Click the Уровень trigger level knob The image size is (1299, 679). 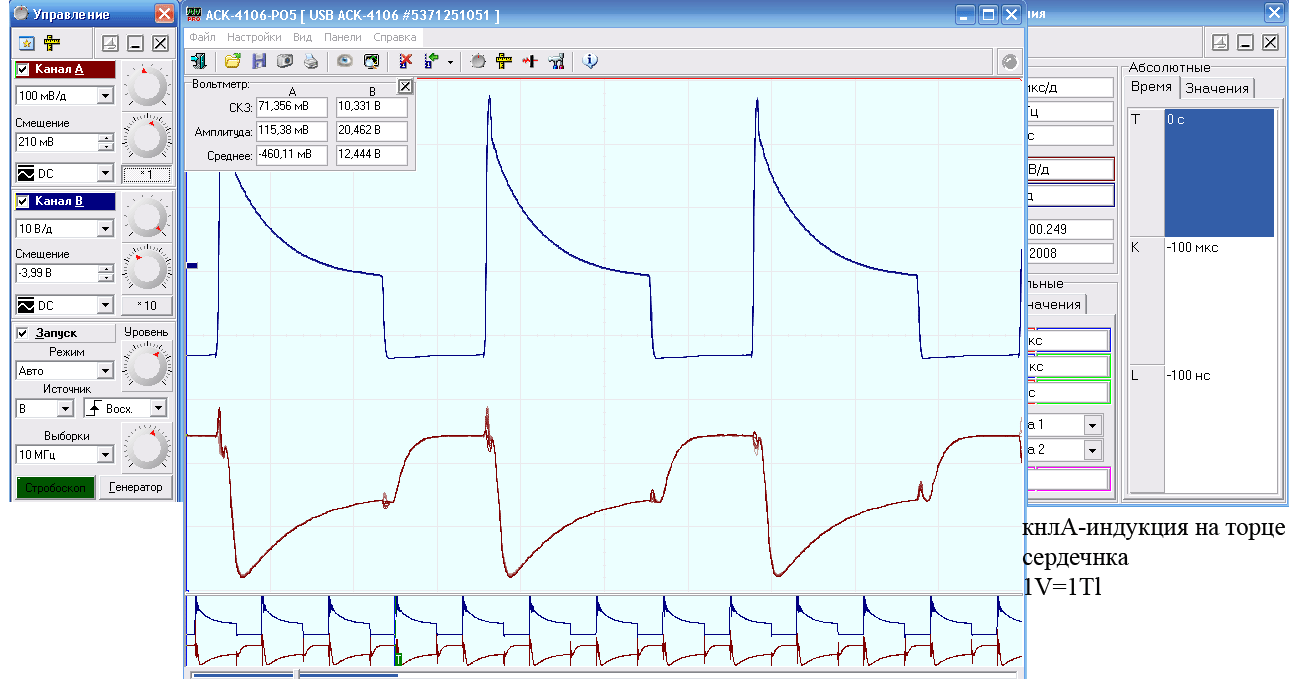(147, 366)
